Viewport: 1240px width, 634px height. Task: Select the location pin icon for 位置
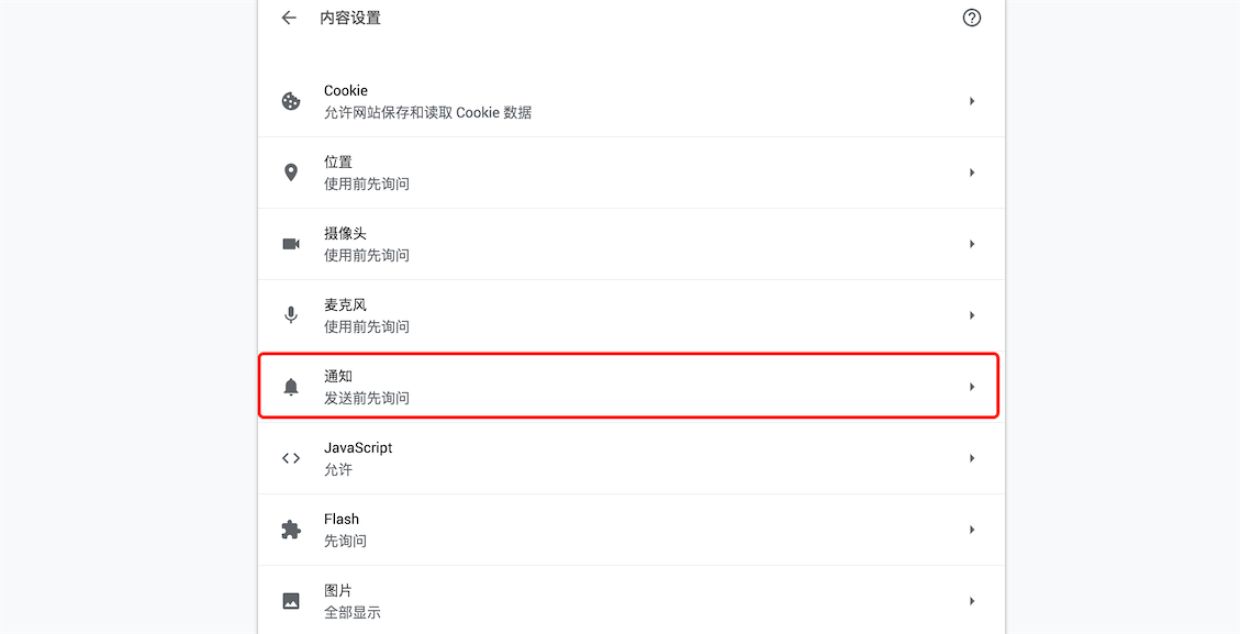[x=291, y=172]
